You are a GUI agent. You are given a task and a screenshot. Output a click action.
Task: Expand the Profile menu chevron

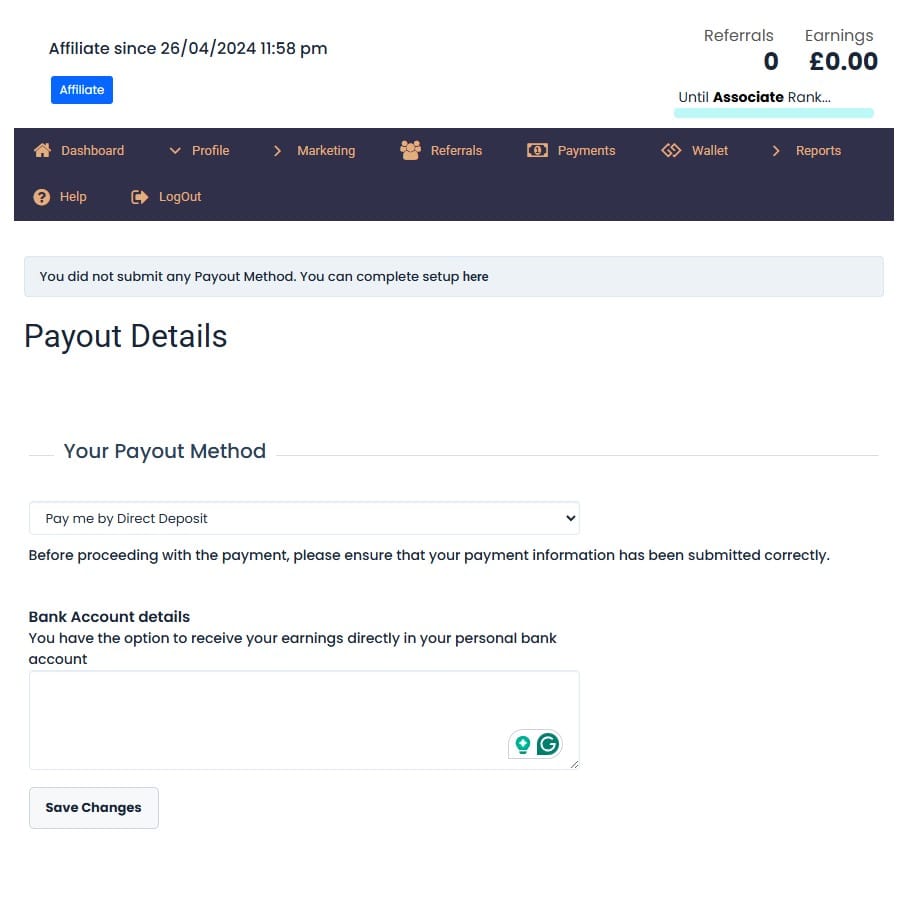[175, 151]
